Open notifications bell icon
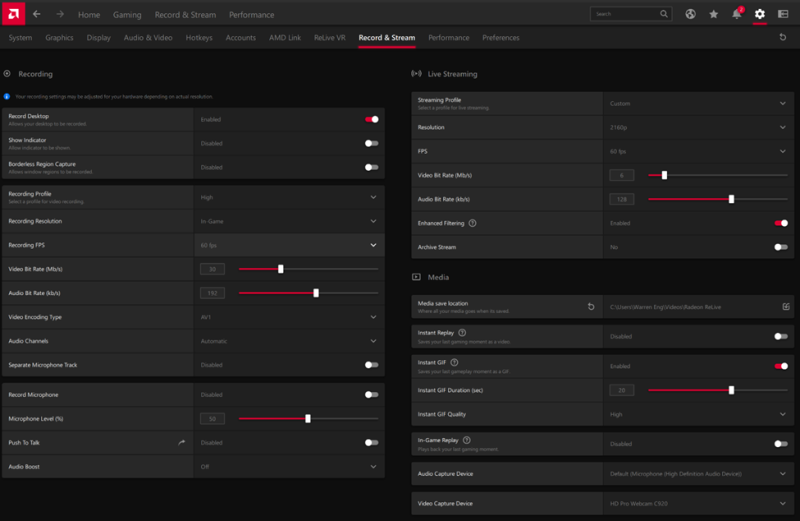The height and width of the screenshot is (521, 800). pyautogui.click(x=737, y=14)
